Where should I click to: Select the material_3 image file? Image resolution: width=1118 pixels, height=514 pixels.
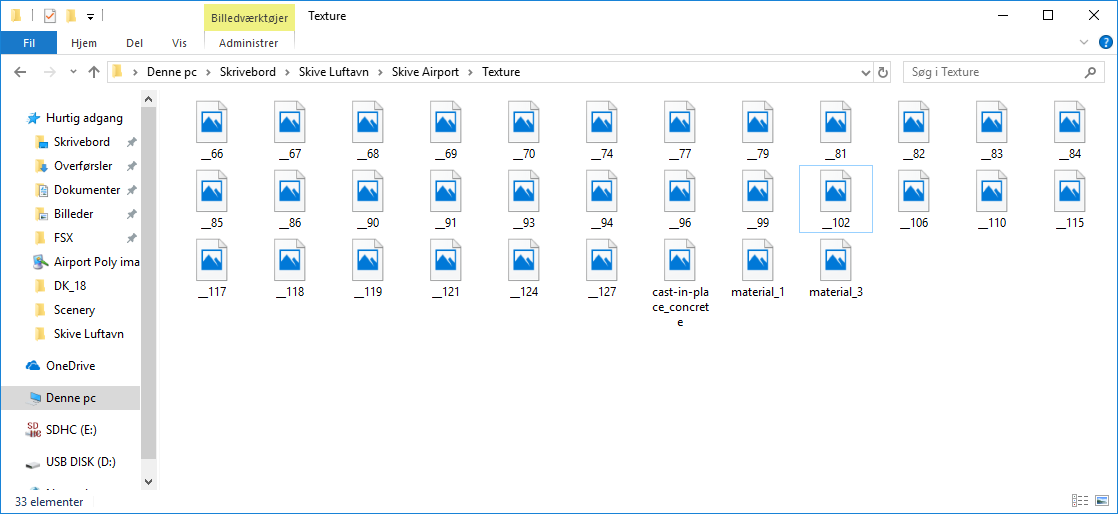(836, 269)
